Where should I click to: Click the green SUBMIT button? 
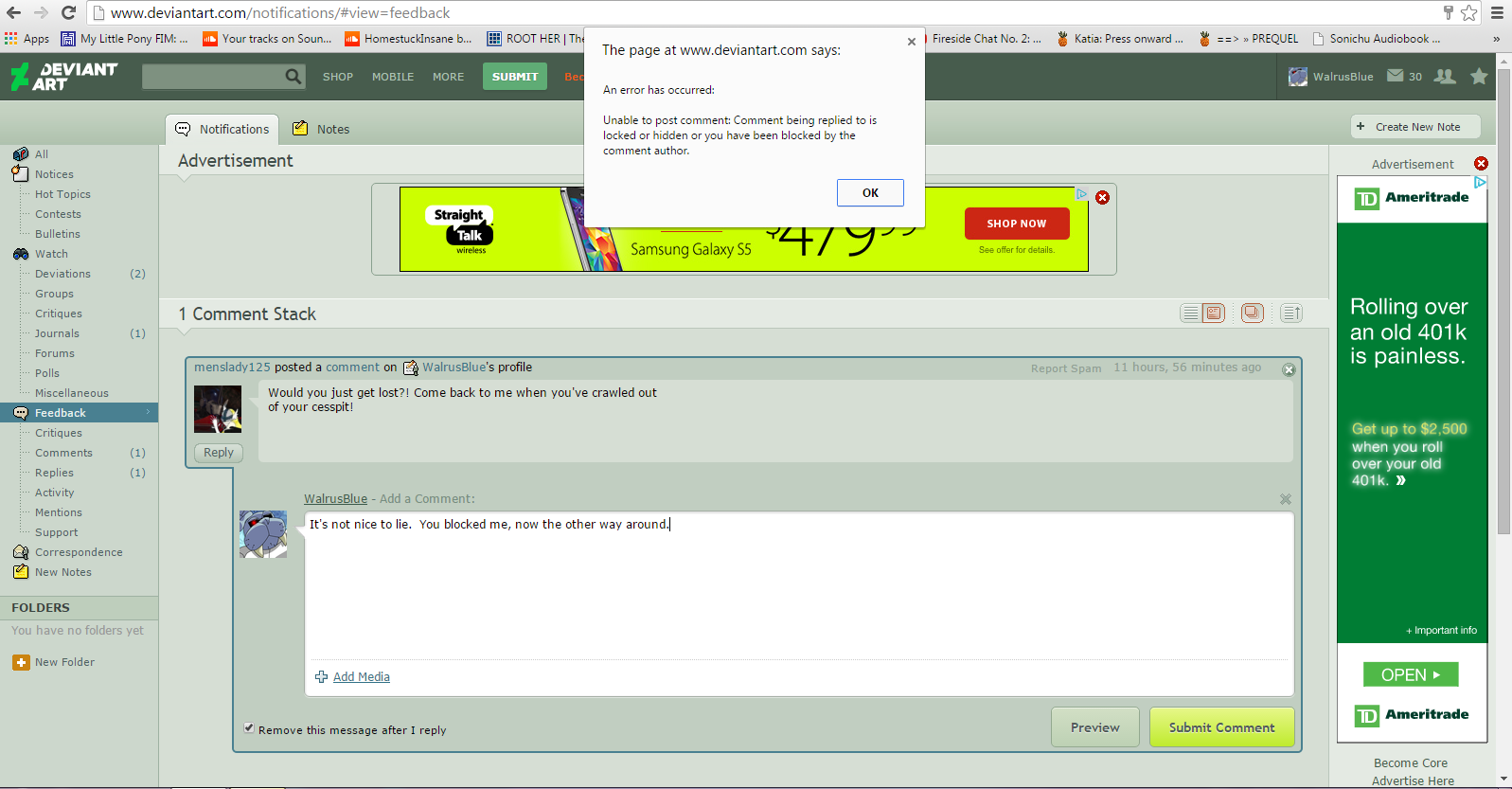(515, 77)
